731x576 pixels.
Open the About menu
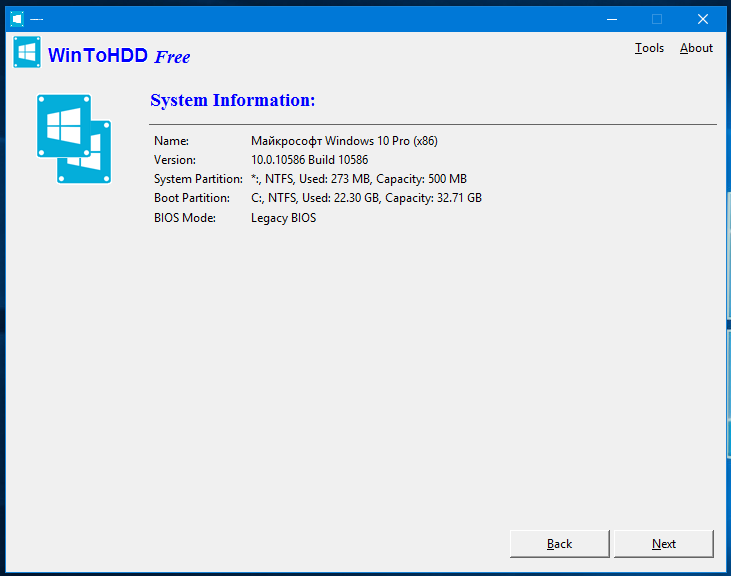(696, 48)
